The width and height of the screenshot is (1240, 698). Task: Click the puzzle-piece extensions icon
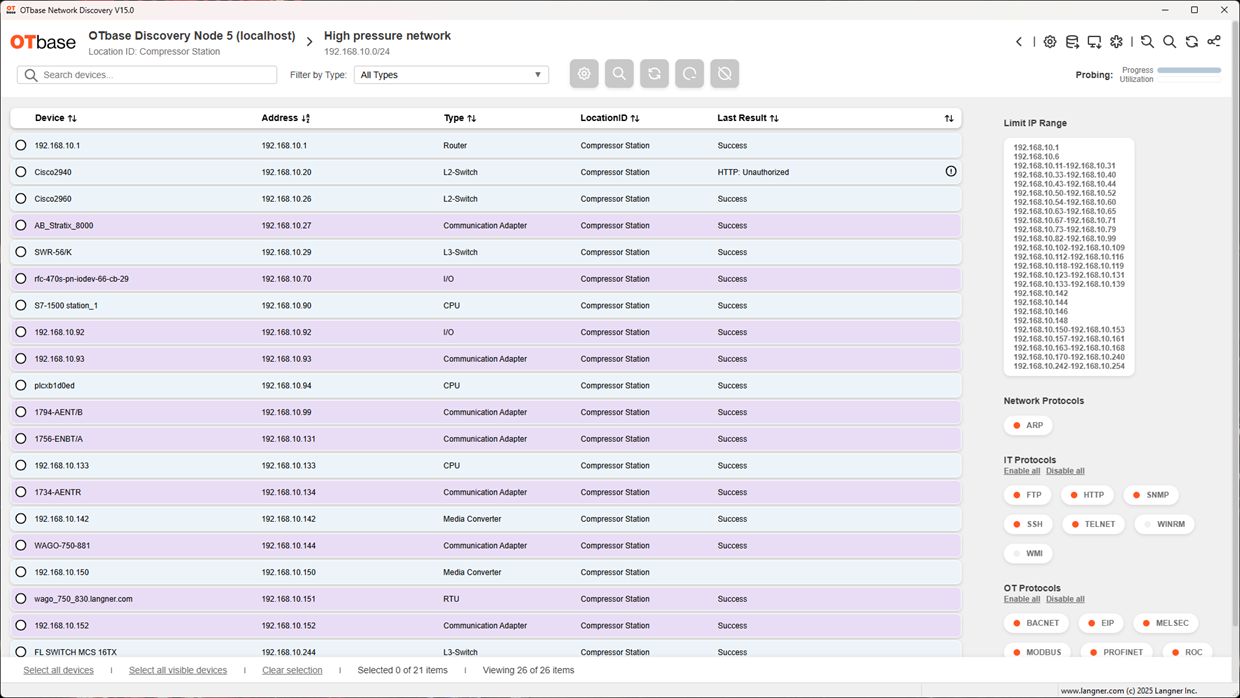tap(1116, 42)
